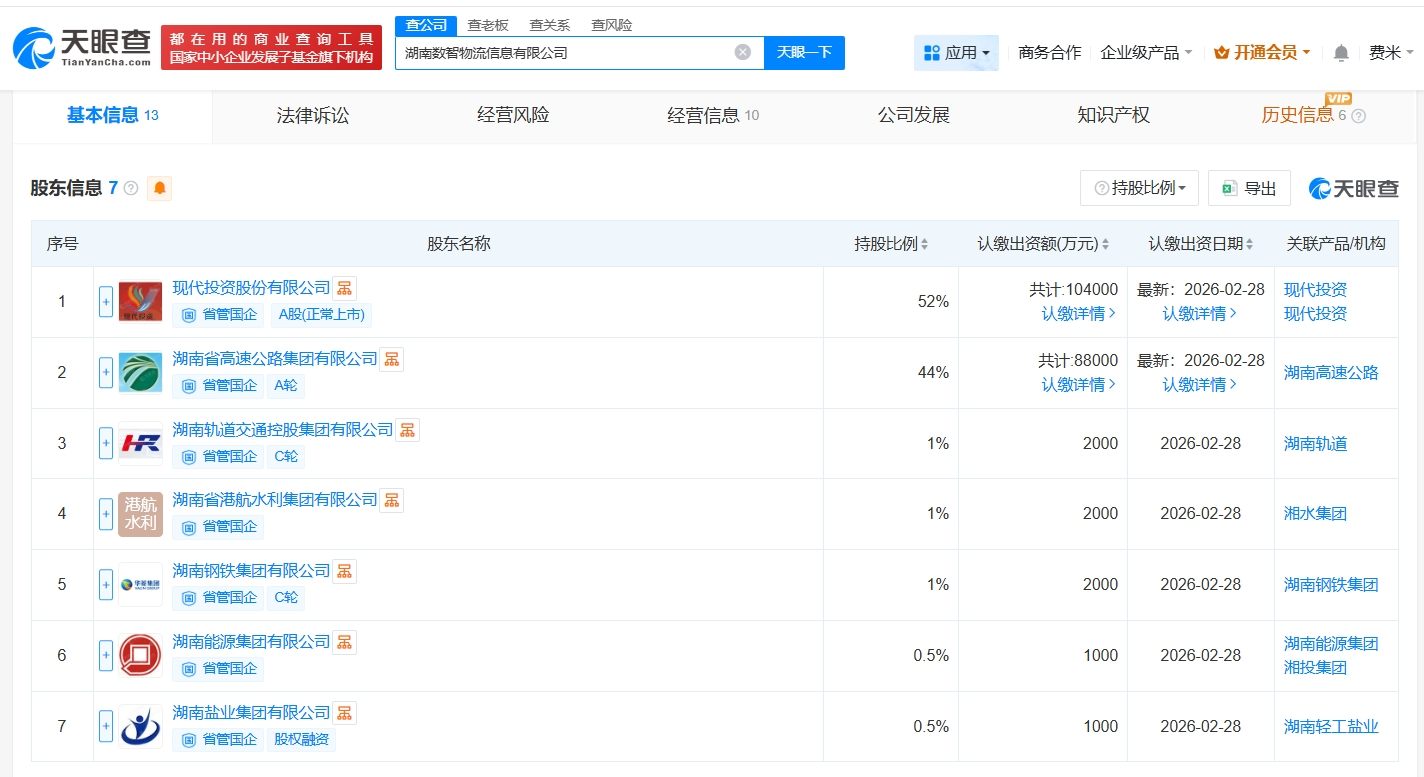Viewport: 1424px width, 777px height.
Task: Open equity structure icon beside 湖南盐业集团有限公司
Action: (x=344, y=713)
